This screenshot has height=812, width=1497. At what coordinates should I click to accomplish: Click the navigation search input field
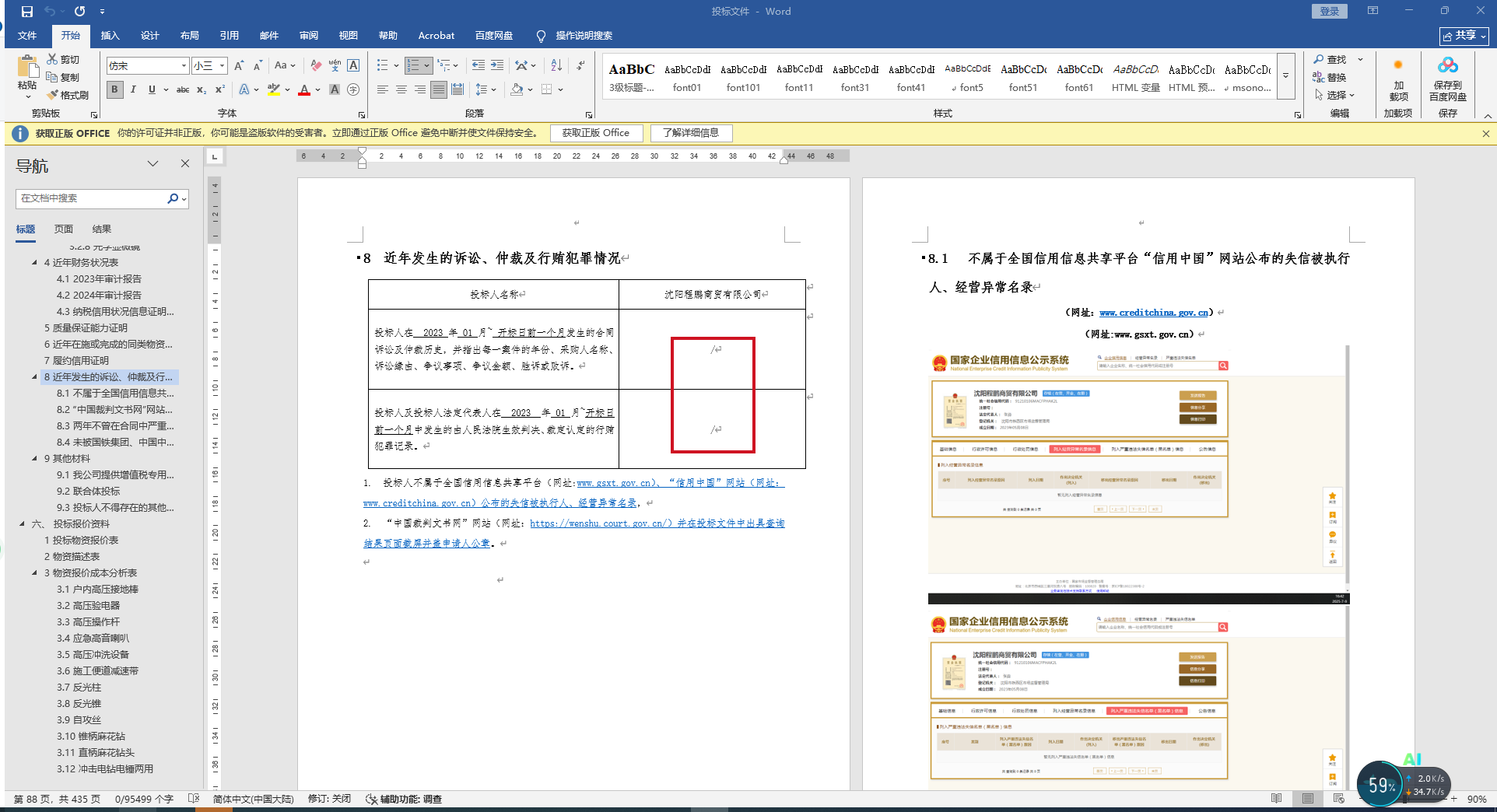click(91, 198)
